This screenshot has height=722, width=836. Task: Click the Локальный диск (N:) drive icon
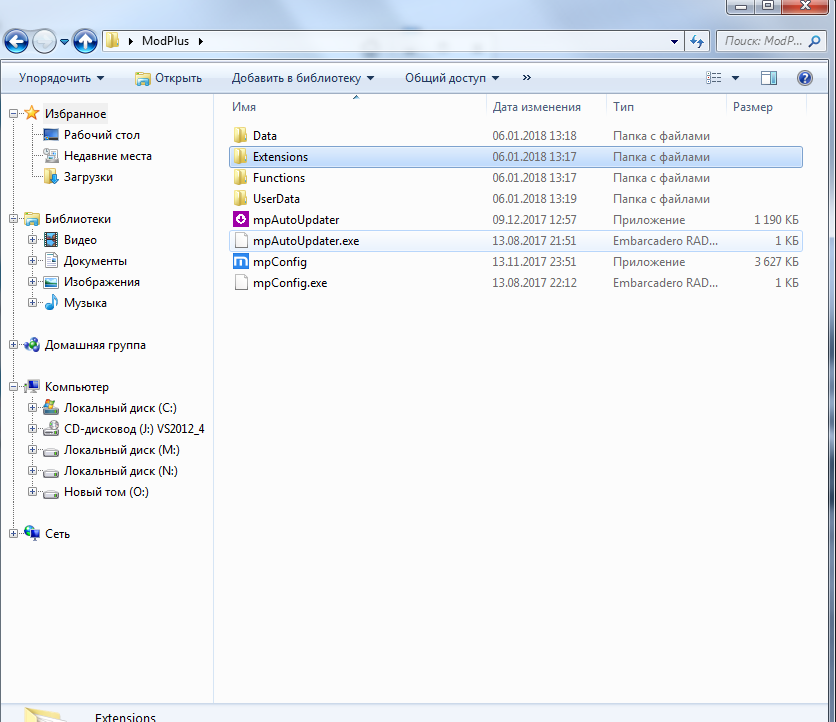coord(51,471)
